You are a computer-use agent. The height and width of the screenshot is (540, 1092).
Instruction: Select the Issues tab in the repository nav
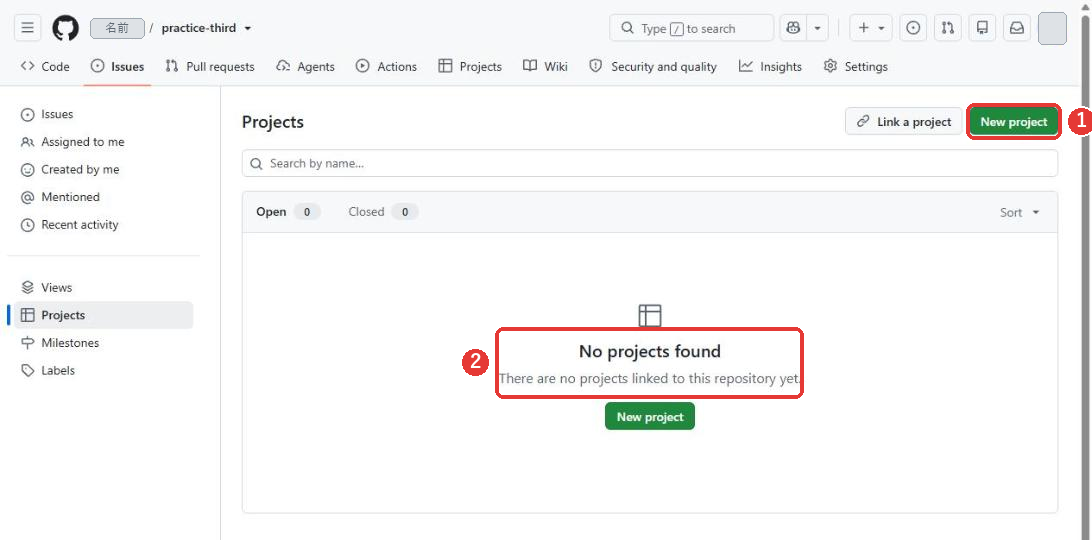(x=118, y=67)
